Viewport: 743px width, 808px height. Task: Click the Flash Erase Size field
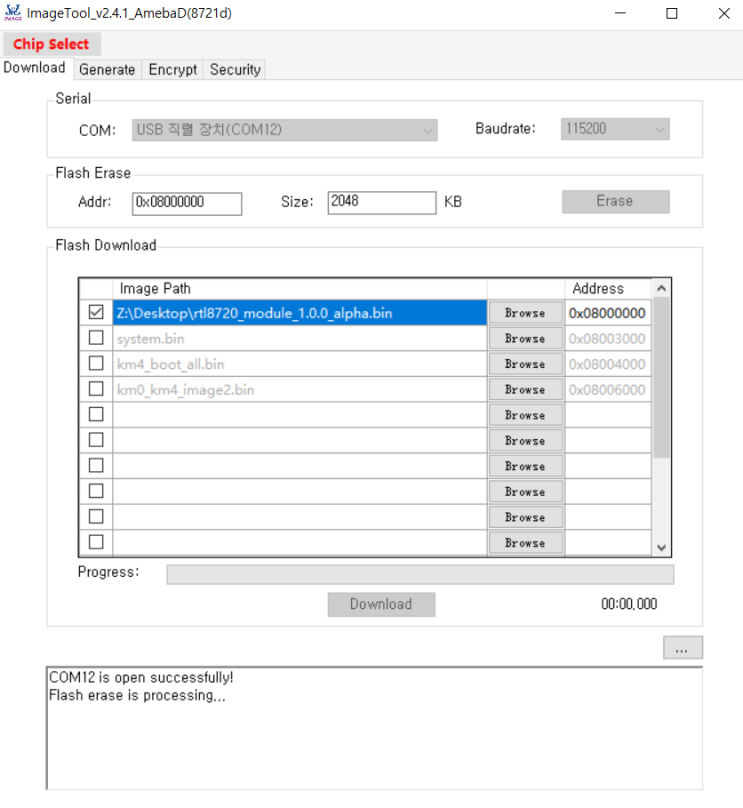pos(381,202)
